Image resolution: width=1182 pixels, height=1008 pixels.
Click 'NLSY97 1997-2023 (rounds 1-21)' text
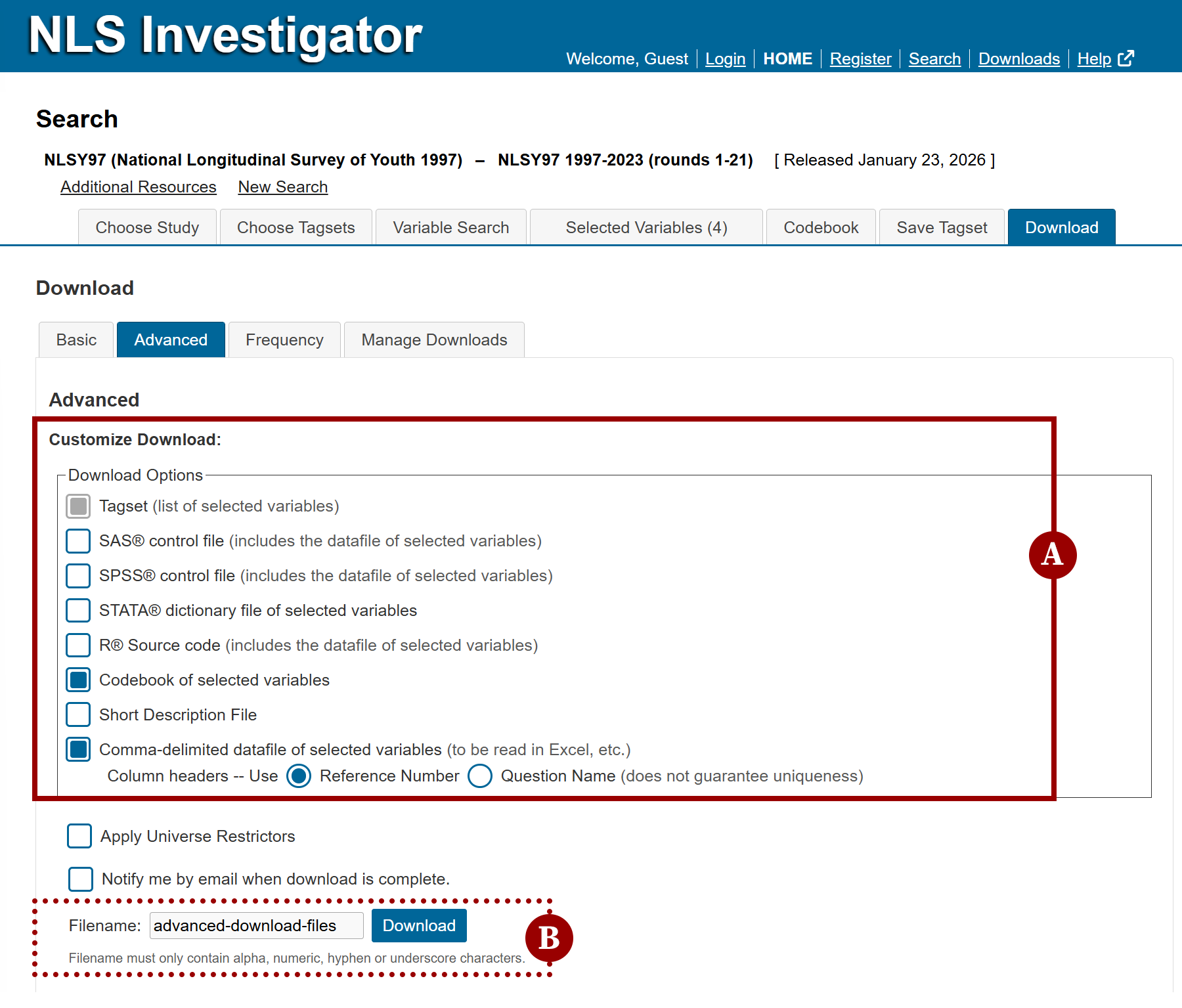point(625,160)
